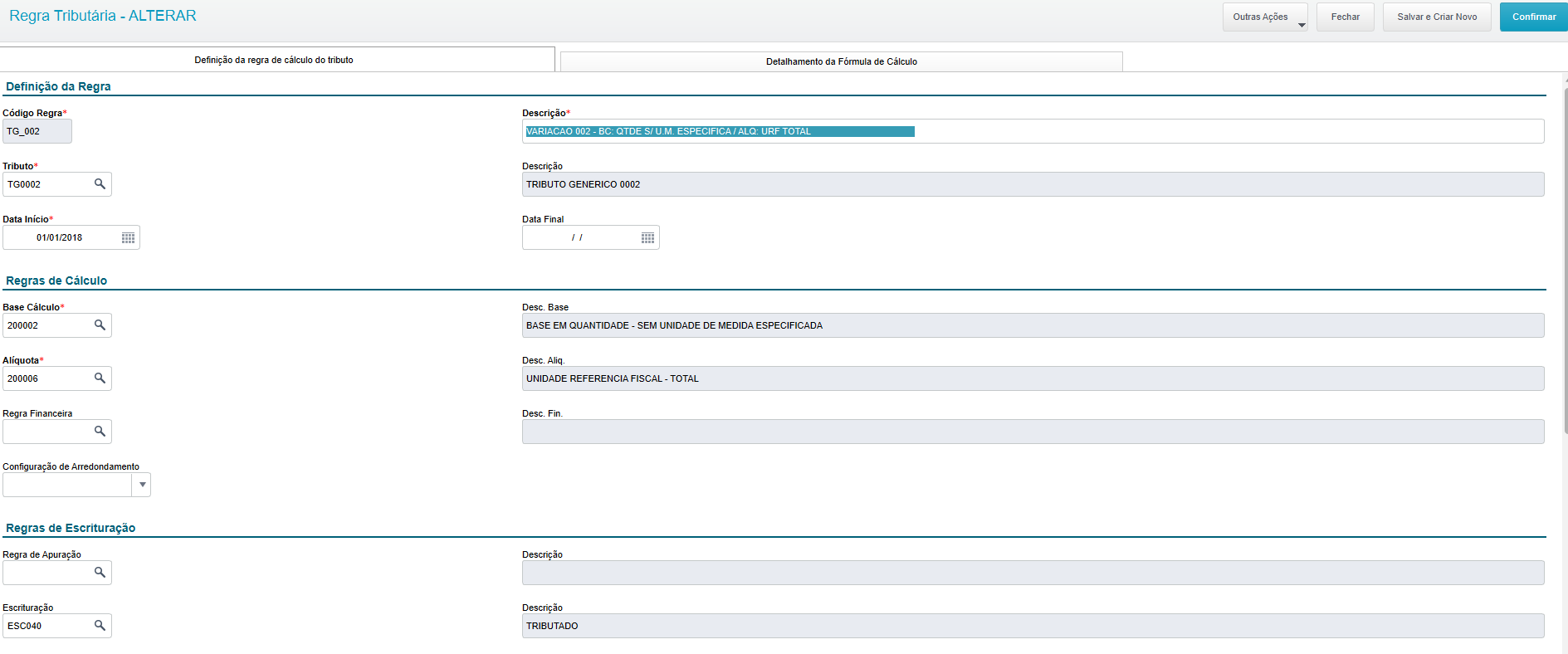Image resolution: width=1568 pixels, height=654 pixels.
Task: Open the Data Início calendar picker
Action: [x=128, y=238]
